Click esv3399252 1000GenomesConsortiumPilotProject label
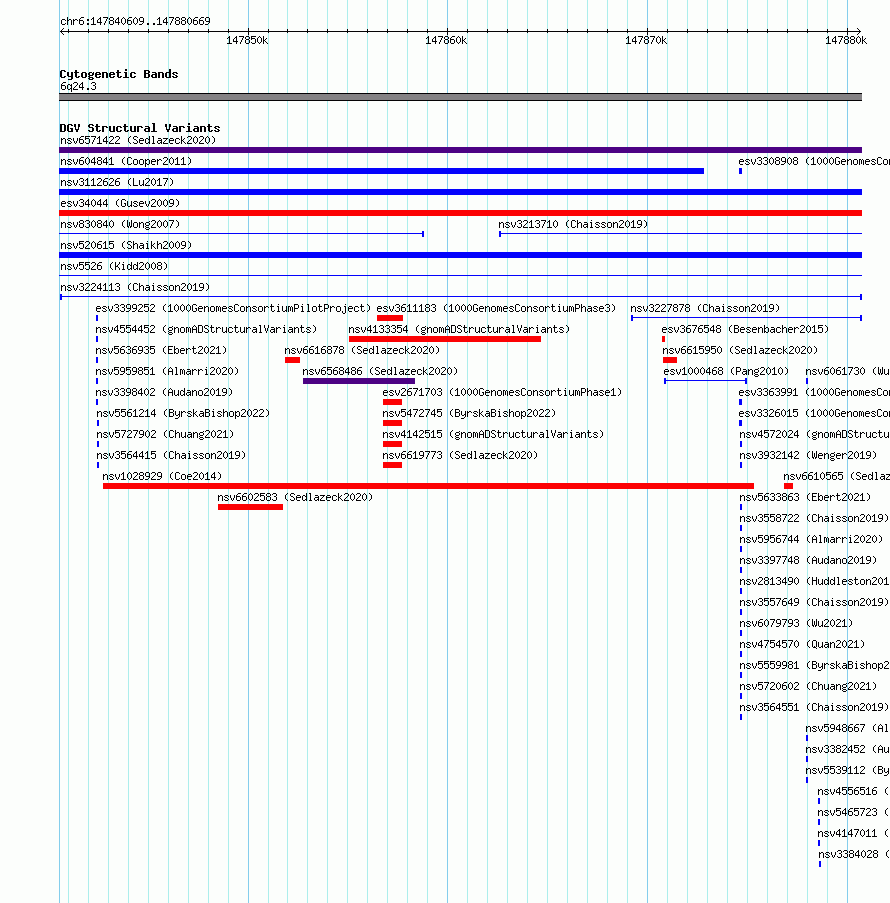Viewport: 890px width, 903px height. [233, 308]
